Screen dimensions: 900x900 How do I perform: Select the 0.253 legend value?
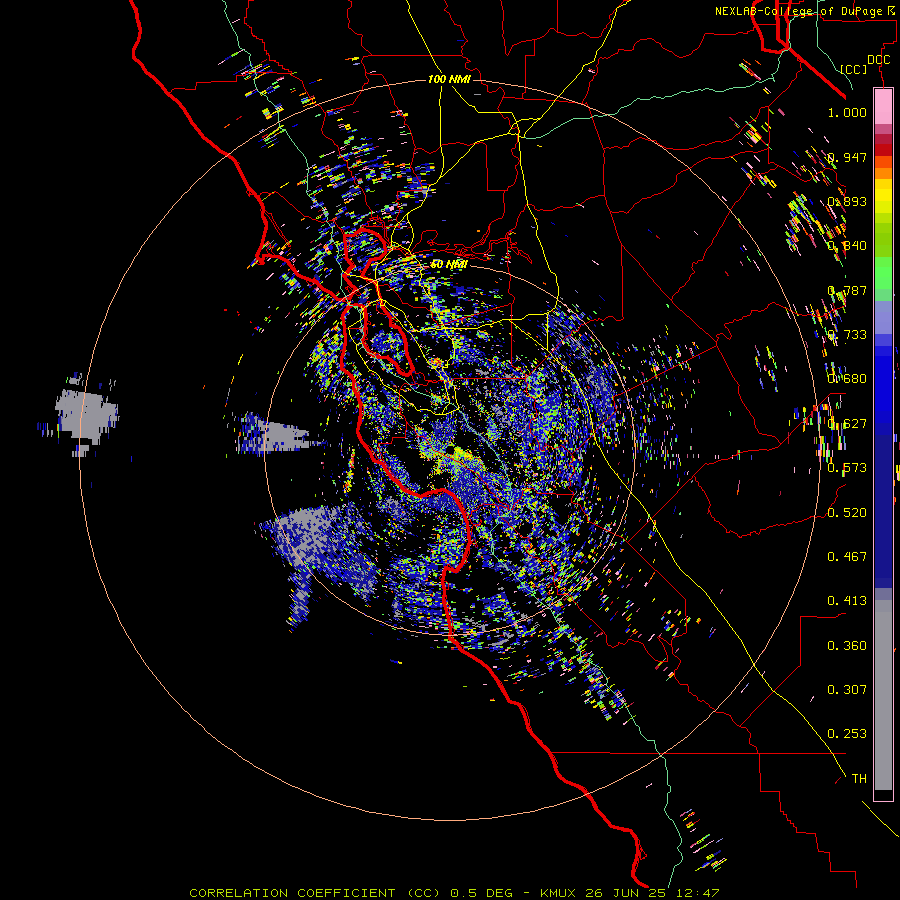pos(847,734)
